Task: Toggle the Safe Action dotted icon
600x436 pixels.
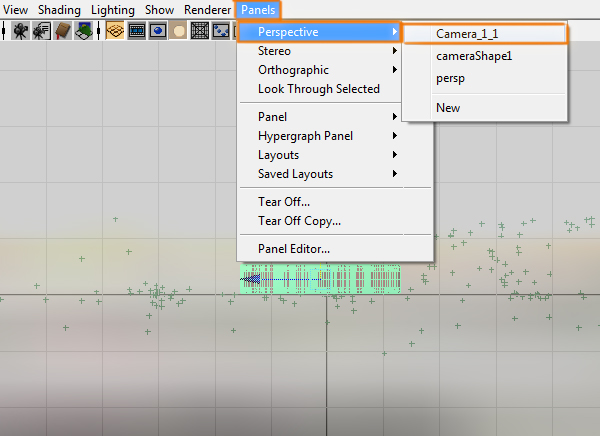Action: coord(221,31)
